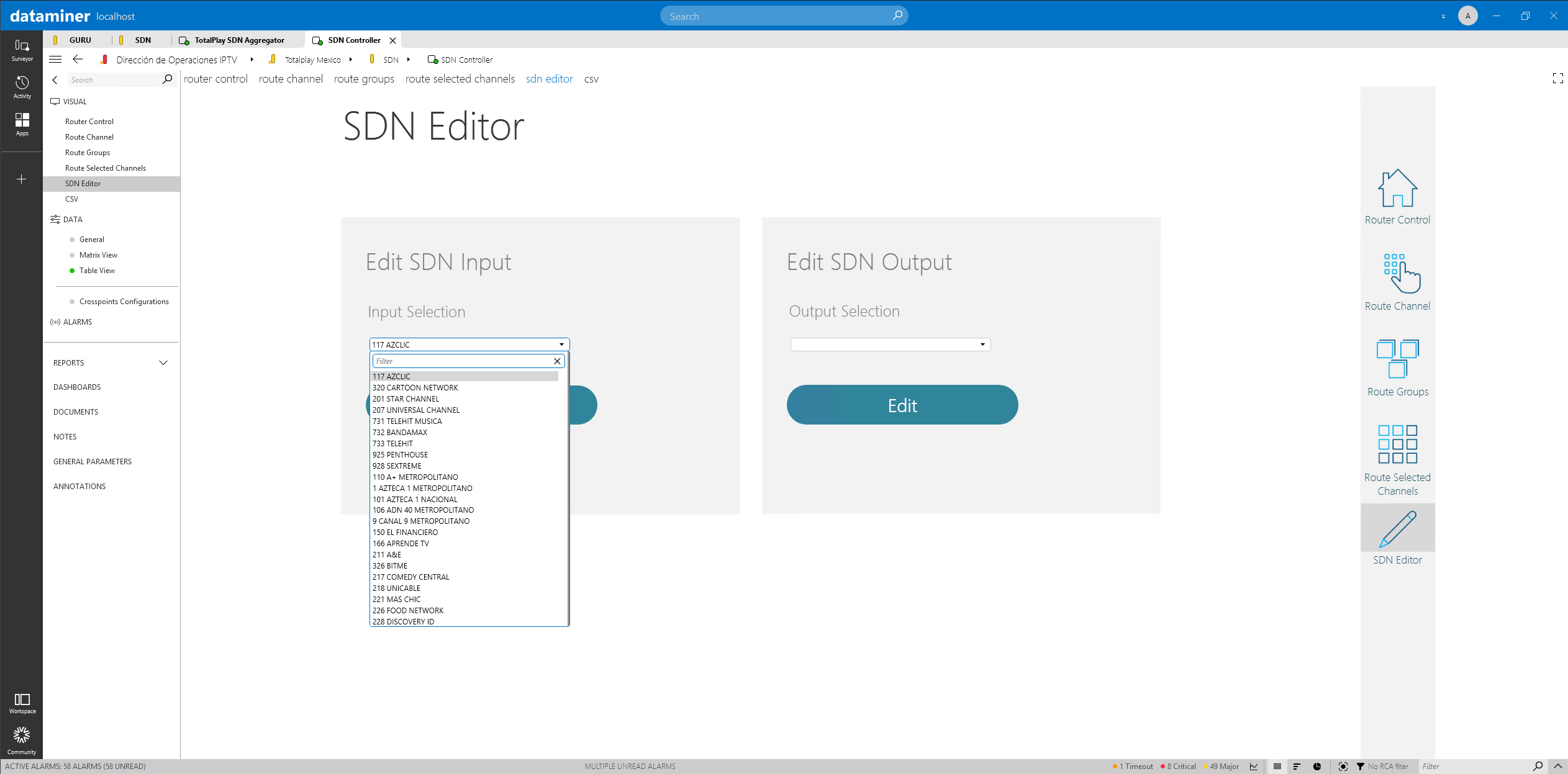This screenshot has width=1568, height=774.
Task: Select 150 EL FINANCIERO from list
Action: click(465, 533)
